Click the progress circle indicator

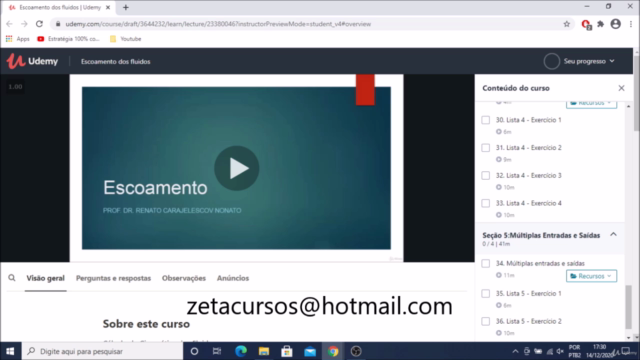[551, 61]
